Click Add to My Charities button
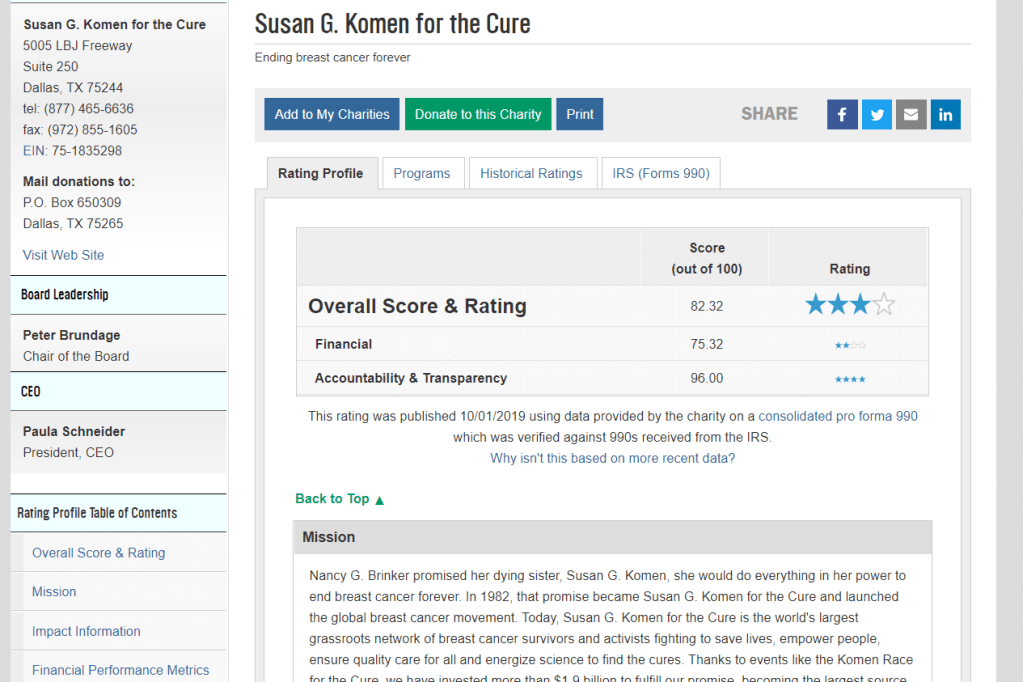The image size is (1023, 682). [x=332, y=114]
